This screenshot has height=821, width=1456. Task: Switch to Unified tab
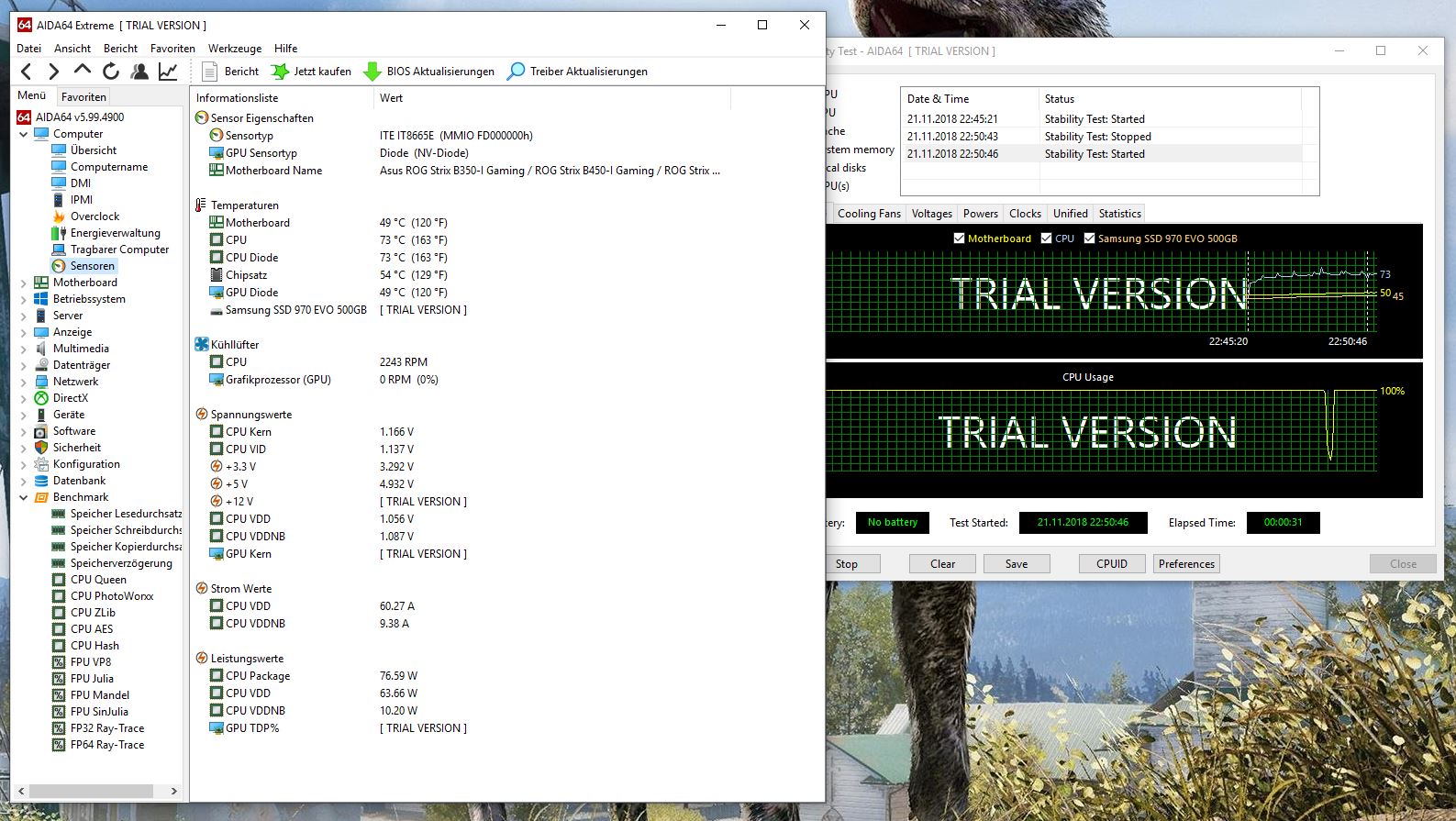tap(1071, 214)
